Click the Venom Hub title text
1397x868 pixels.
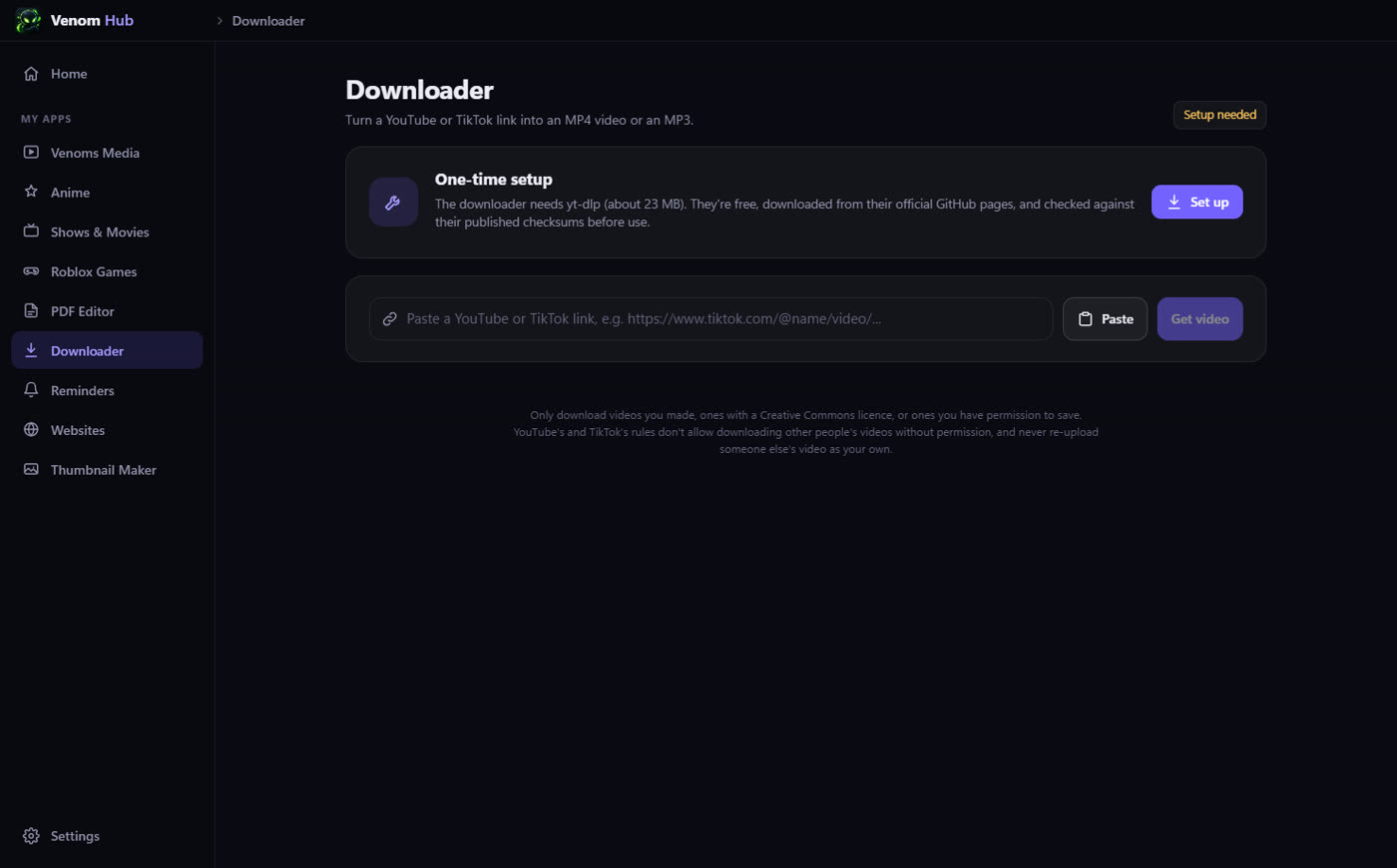tap(92, 20)
